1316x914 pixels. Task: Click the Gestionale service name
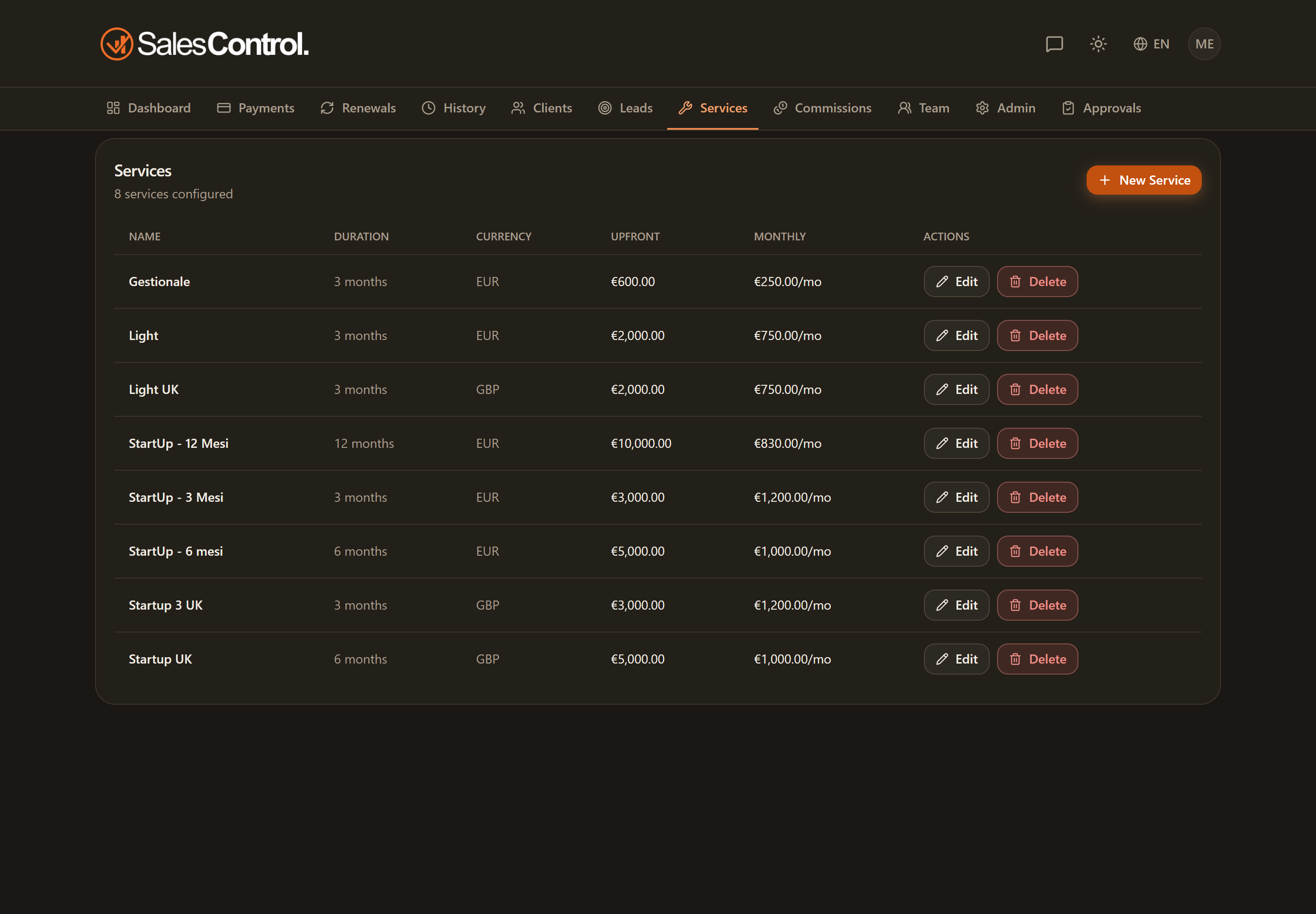click(x=159, y=282)
